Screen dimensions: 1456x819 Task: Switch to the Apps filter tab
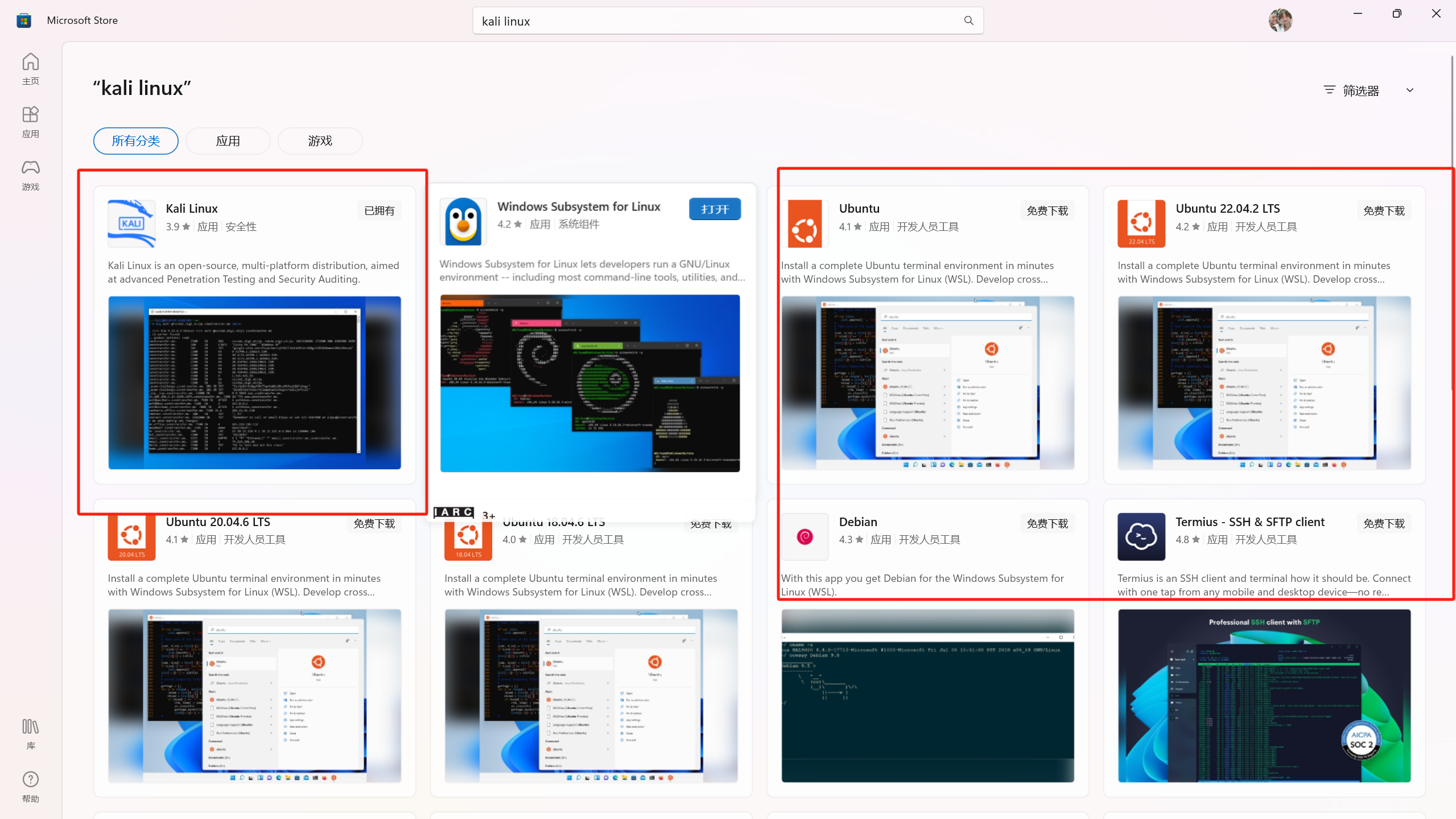tap(228, 141)
